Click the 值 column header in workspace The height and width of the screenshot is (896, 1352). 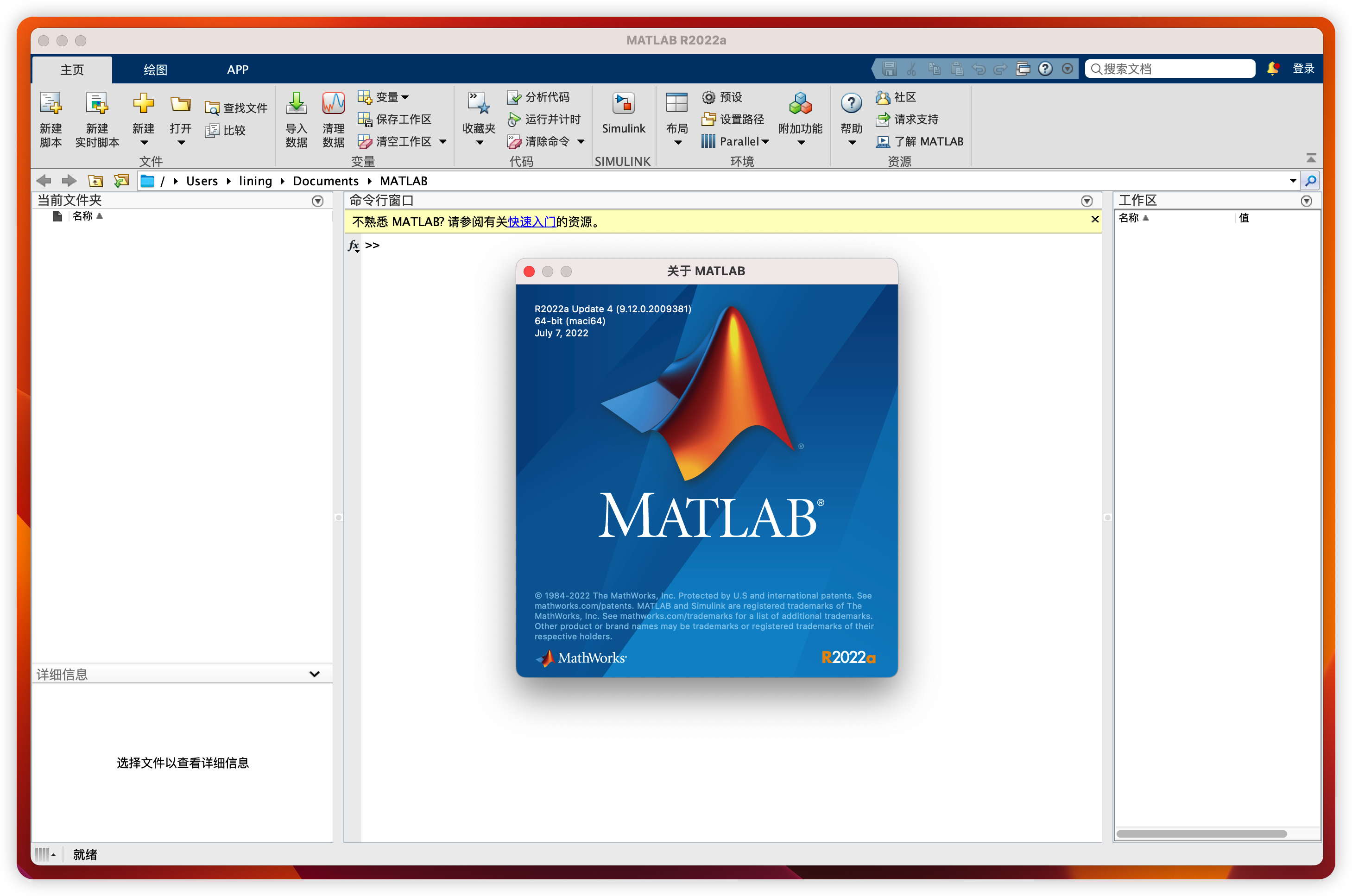tap(1244, 218)
